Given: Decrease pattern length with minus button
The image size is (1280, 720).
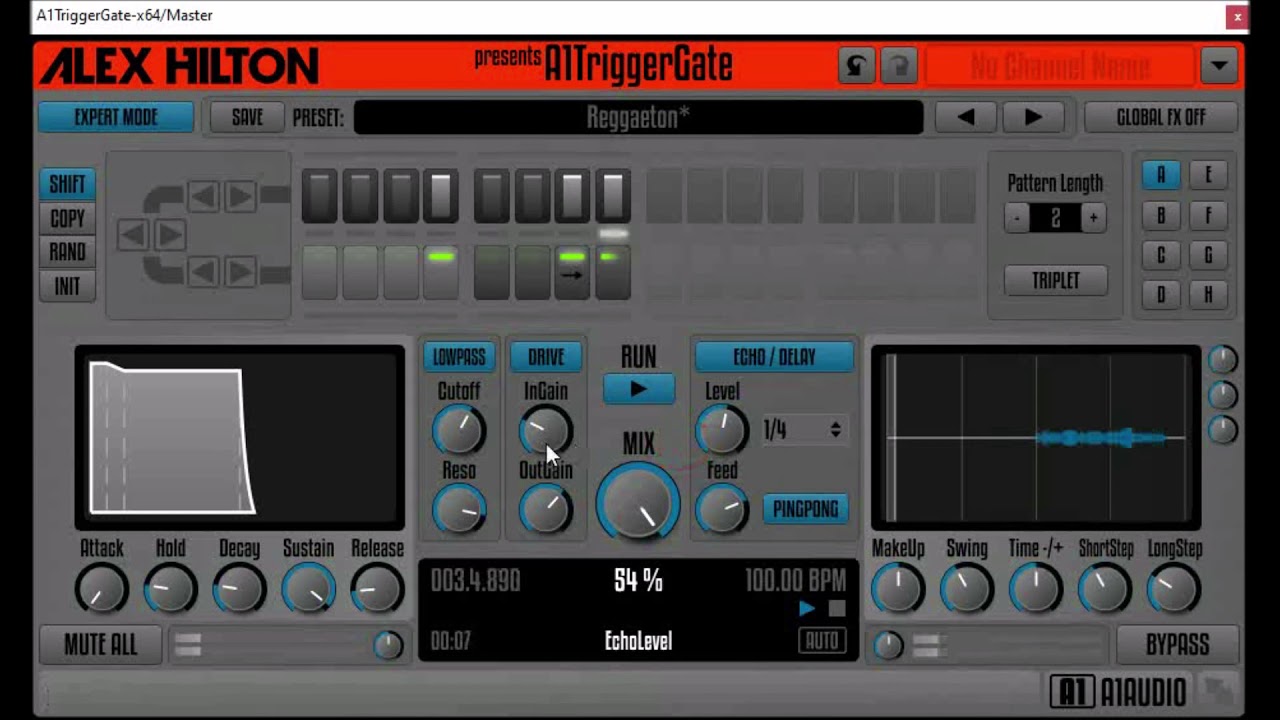Looking at the screenshot, I should coord(1017,218).
